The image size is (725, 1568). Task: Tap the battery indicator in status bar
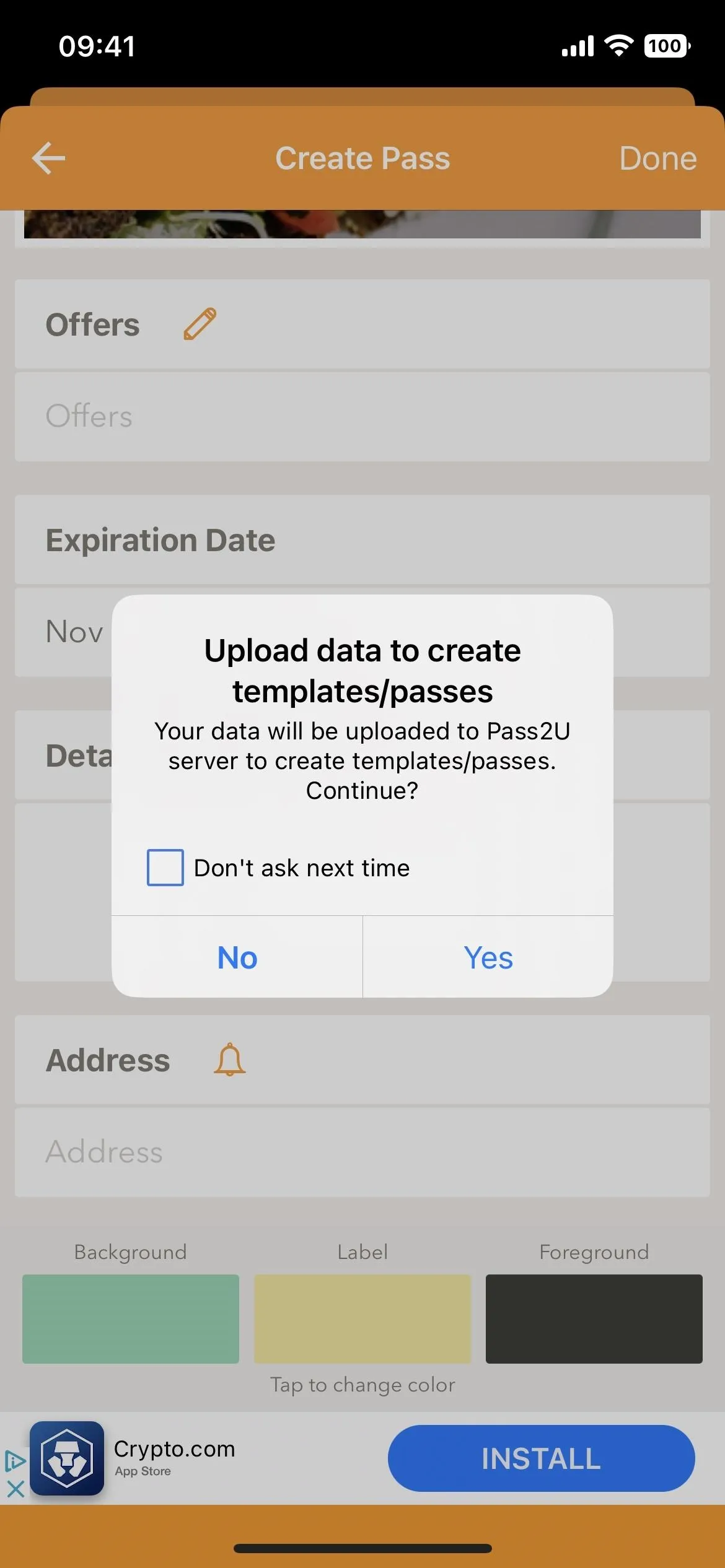(667, 46)
